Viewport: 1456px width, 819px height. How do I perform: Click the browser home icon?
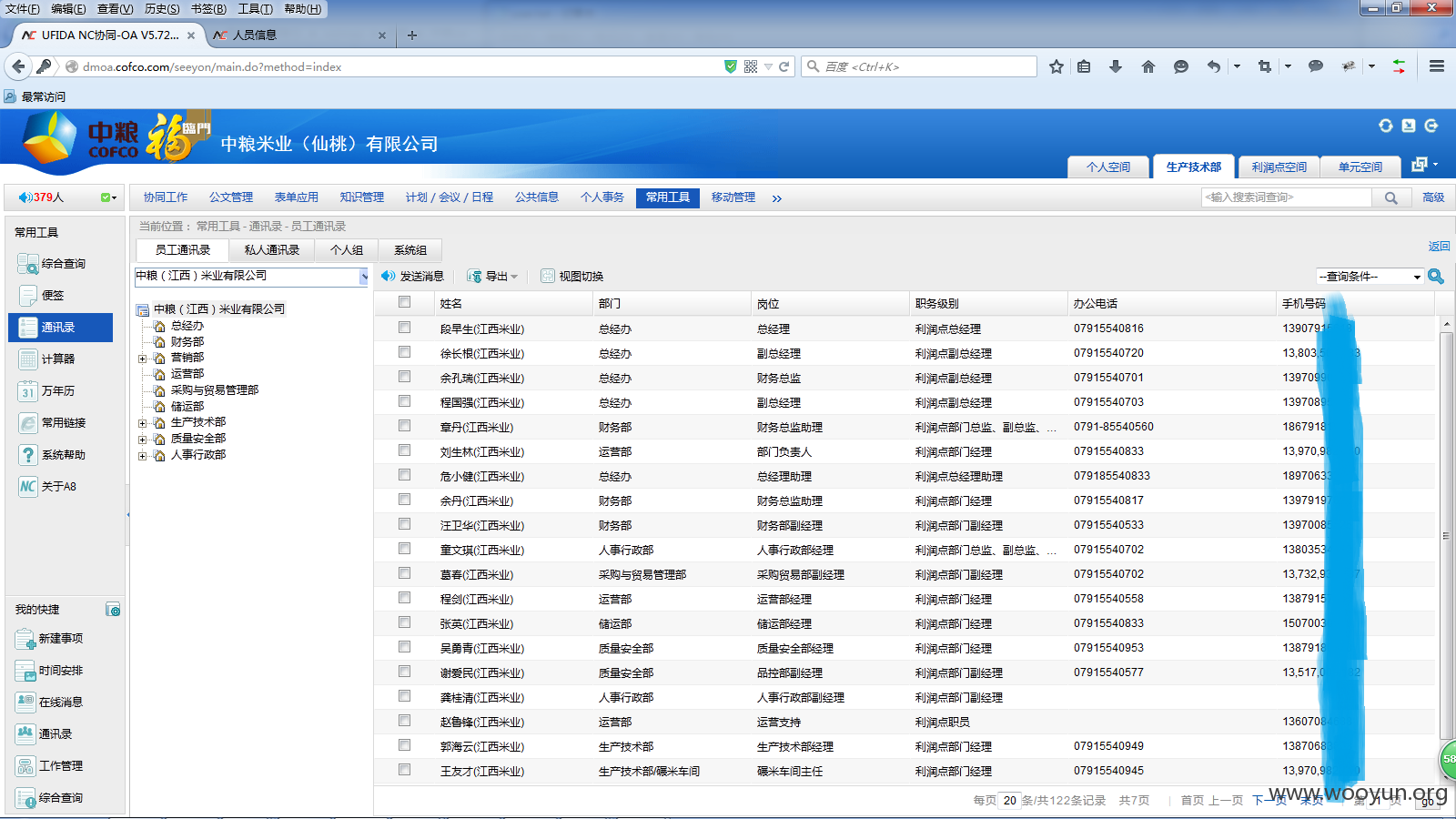click(x=1148, y=66)
